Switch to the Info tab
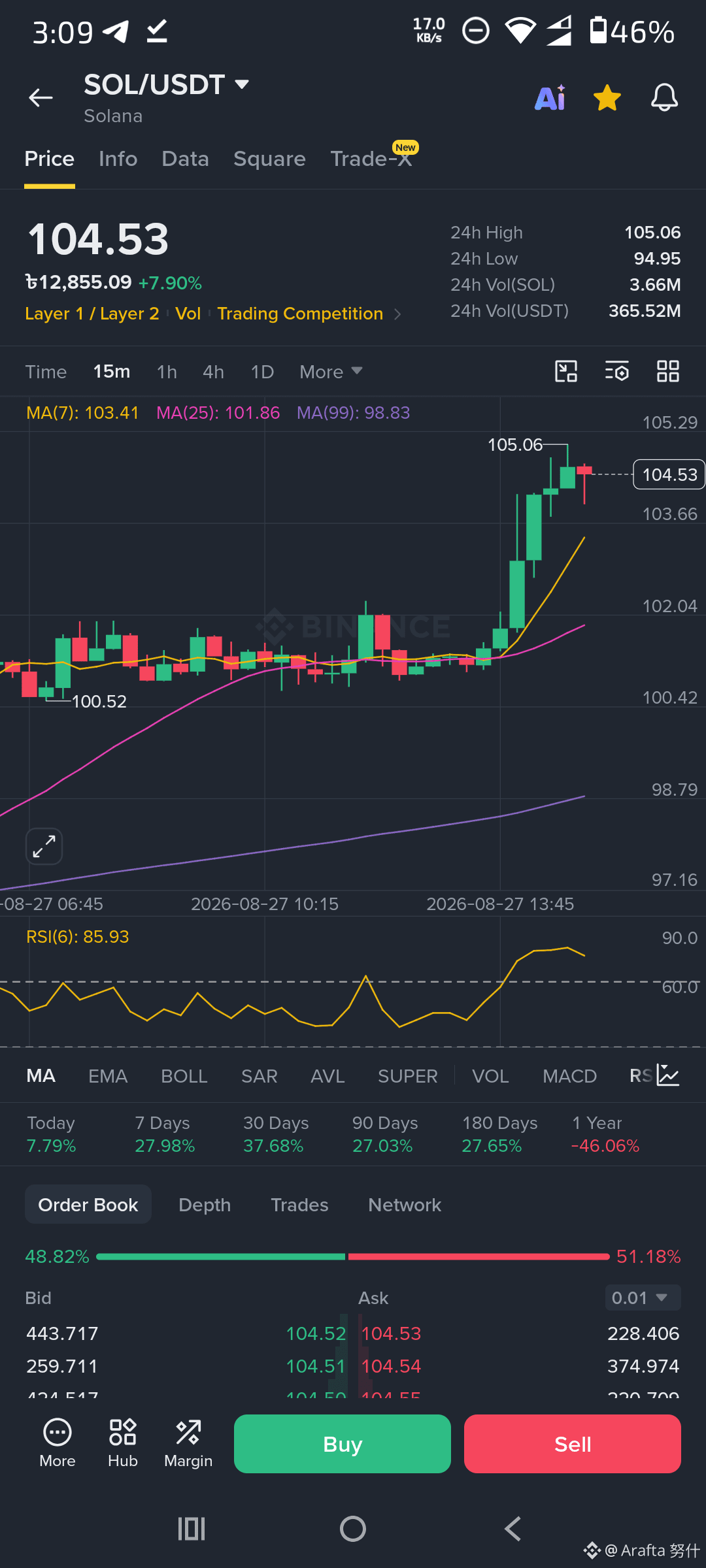This screenshot has width=706, height=1568. [x=118, y=159]
